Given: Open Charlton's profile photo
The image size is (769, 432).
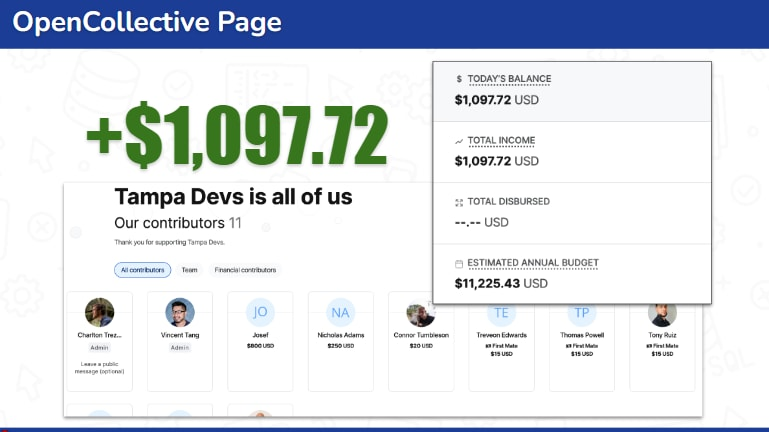Looking at the screenshot, I should [99, 313].
